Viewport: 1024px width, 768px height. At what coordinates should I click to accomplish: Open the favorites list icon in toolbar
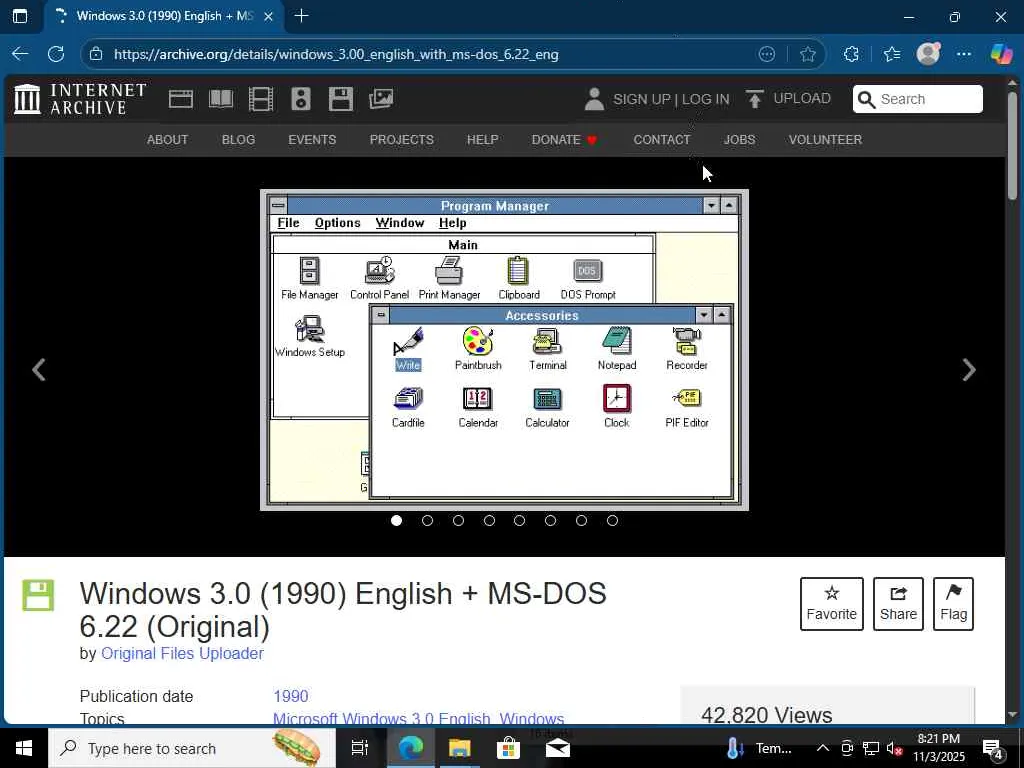[891, 54]
